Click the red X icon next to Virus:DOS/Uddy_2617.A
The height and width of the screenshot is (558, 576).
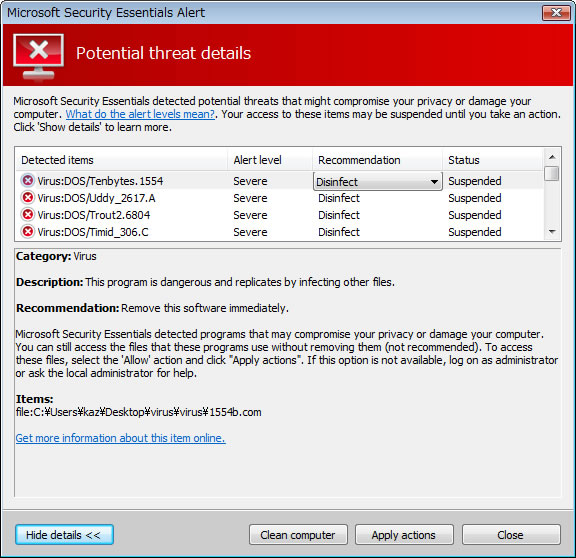28,198
